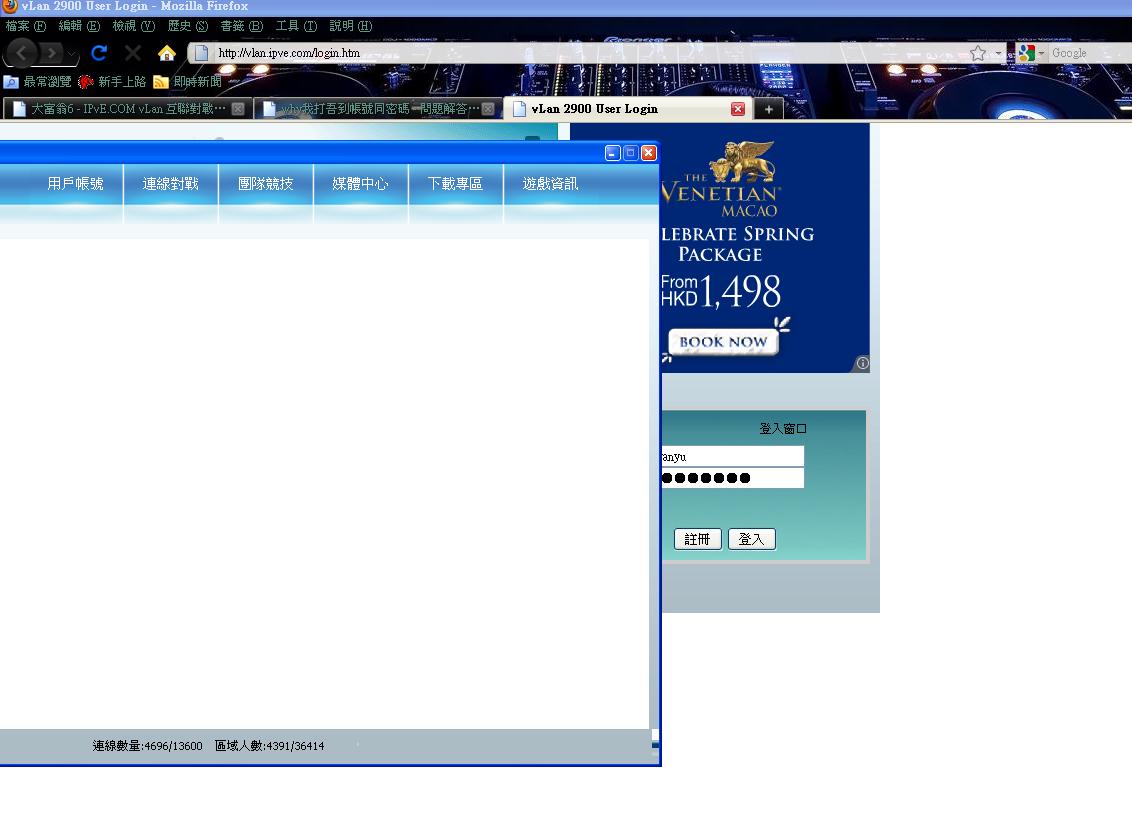Bookmark this page with the star icon
Screen dimensions: 1132x827
978,53
